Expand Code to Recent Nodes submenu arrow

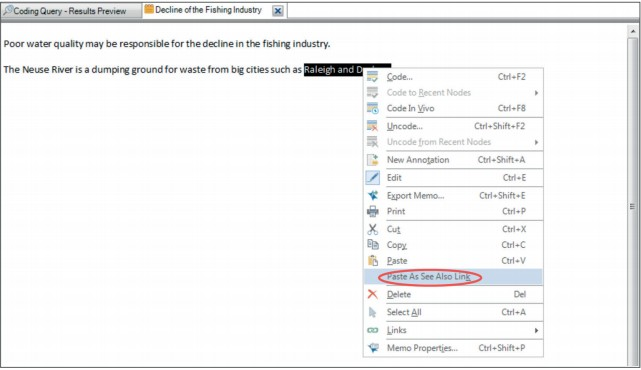tap(536, 93)
